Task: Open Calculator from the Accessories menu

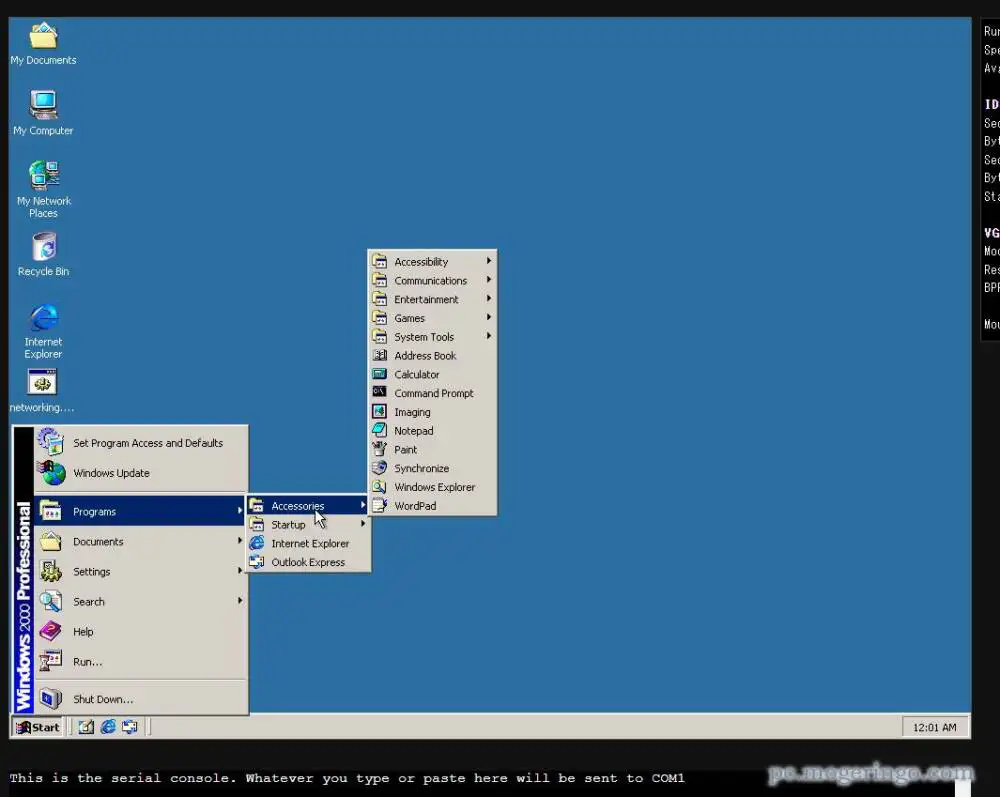Action: click(x=415, y=374)
